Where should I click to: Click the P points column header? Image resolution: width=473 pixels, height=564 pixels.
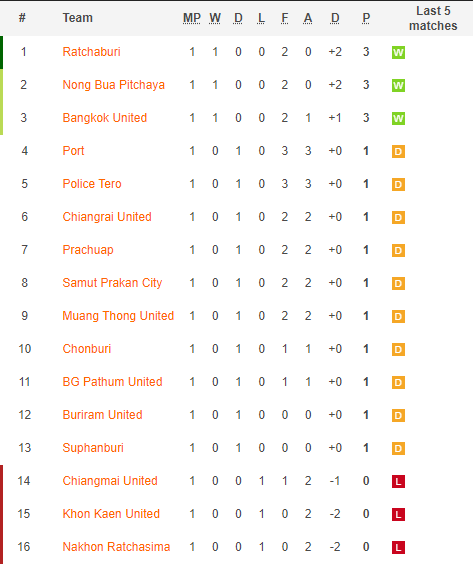tap(366, 18)
